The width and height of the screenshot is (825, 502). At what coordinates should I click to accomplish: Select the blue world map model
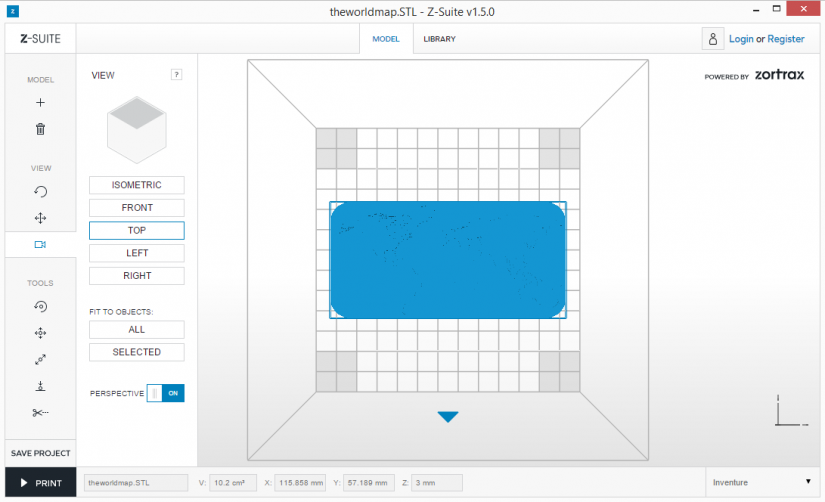tap(448, 260)
